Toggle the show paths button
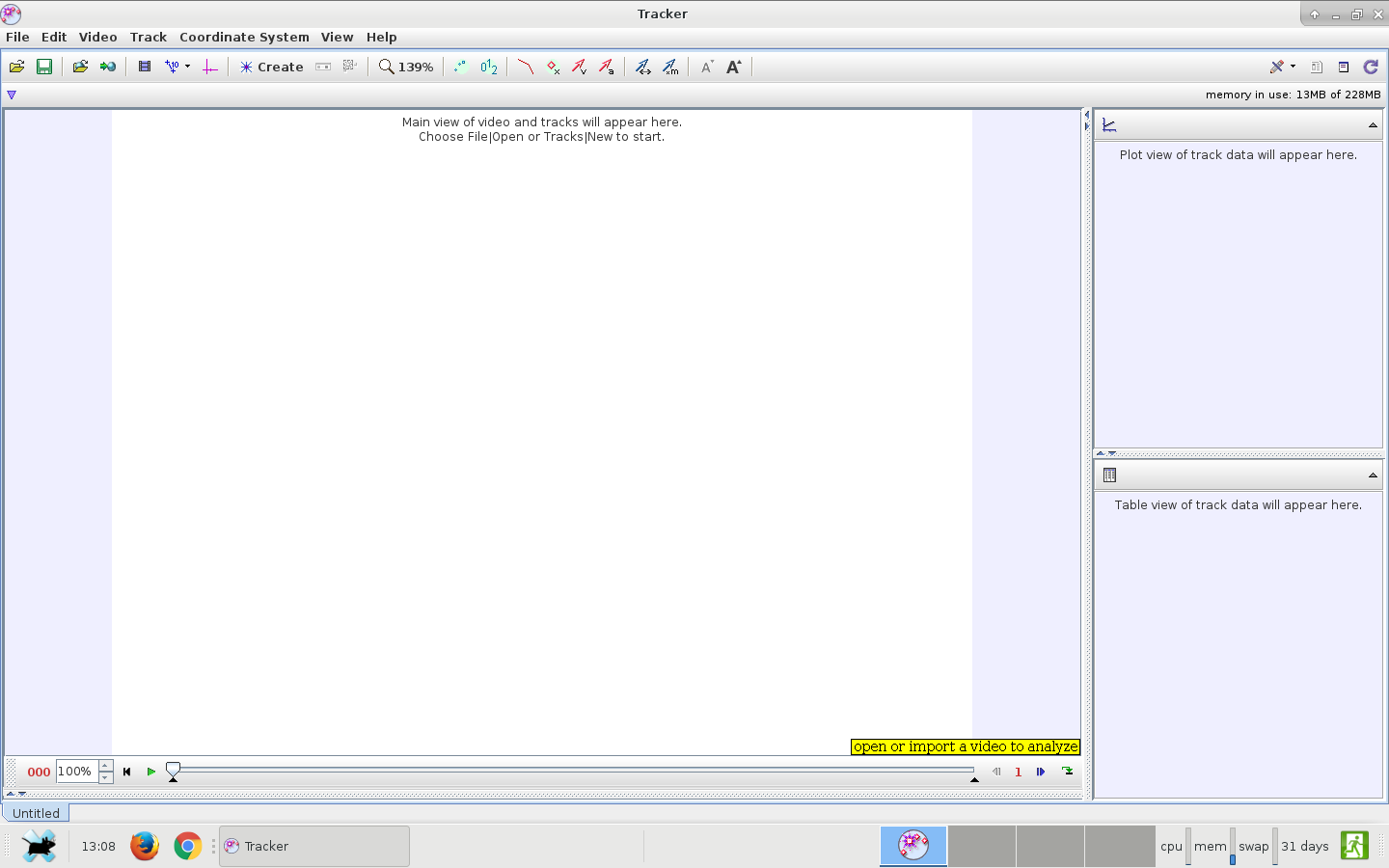Screen dimensions: 1389x868 tap(525, 67)
